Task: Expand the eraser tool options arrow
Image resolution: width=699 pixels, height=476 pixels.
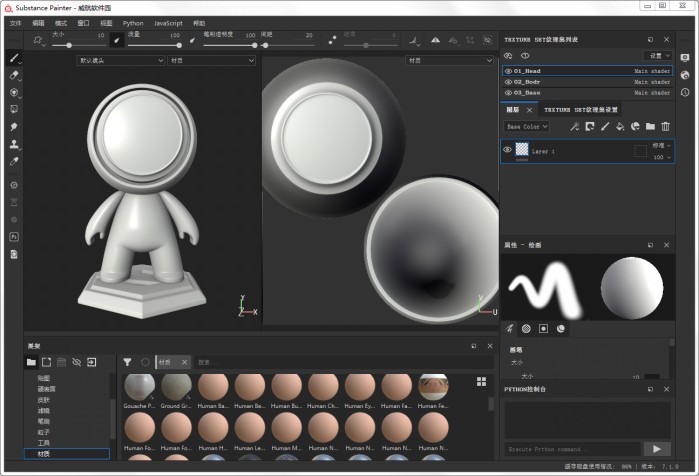Action: [20, 80]
